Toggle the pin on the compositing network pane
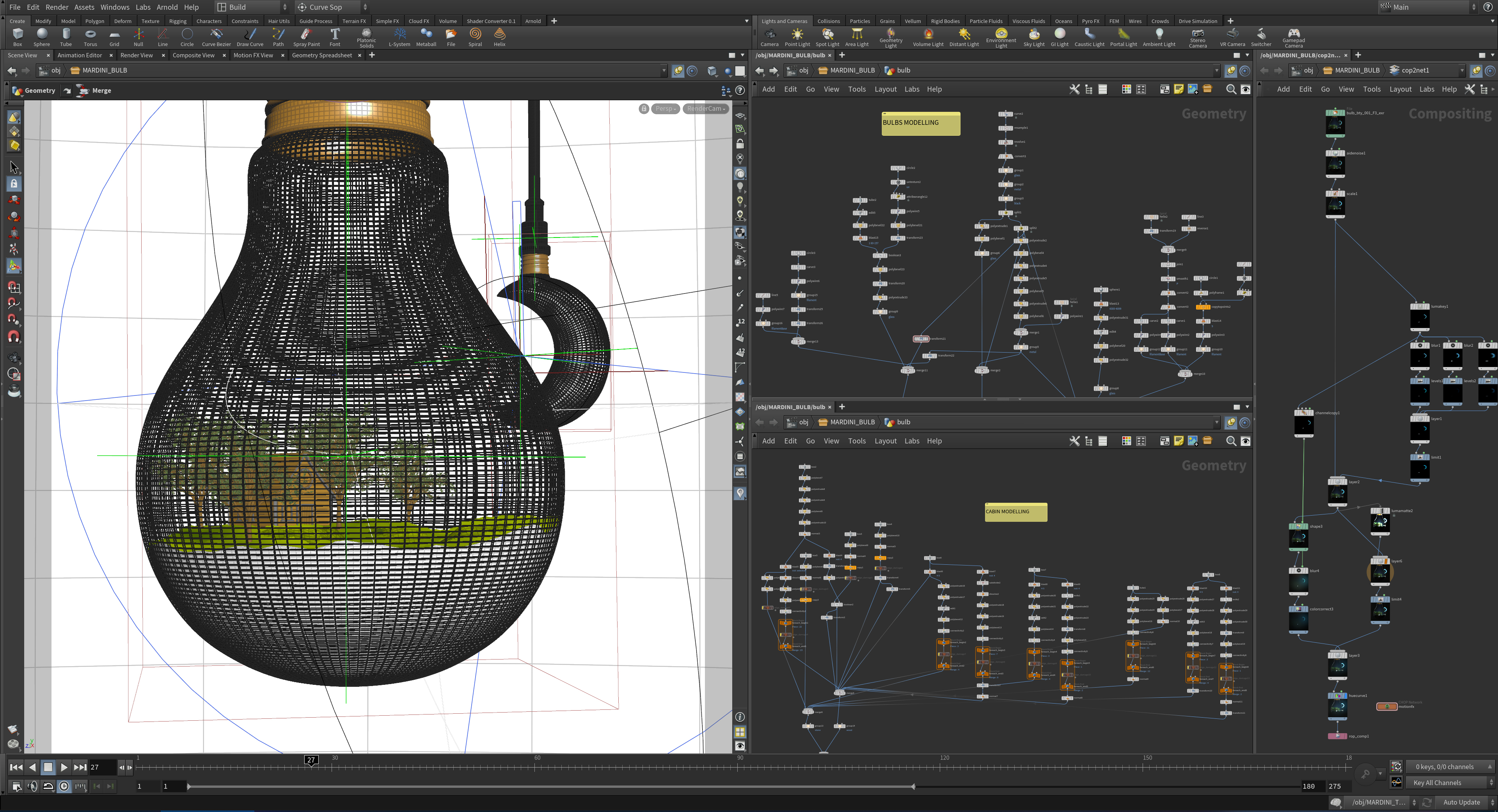The width and height of the screenshot is (1498, 812). tap(1476, 70)
